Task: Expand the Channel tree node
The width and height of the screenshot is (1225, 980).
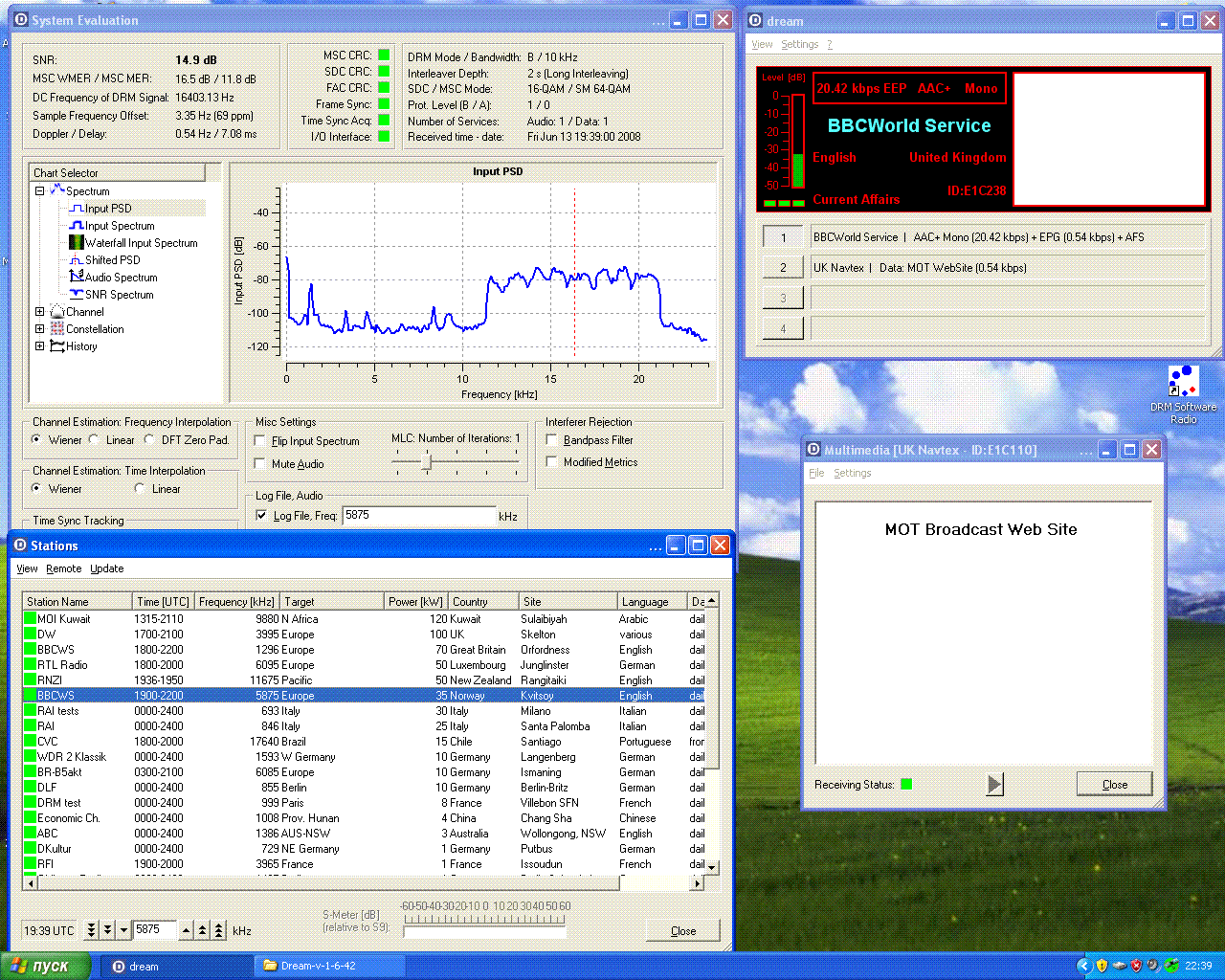Action: click(39, 312)
